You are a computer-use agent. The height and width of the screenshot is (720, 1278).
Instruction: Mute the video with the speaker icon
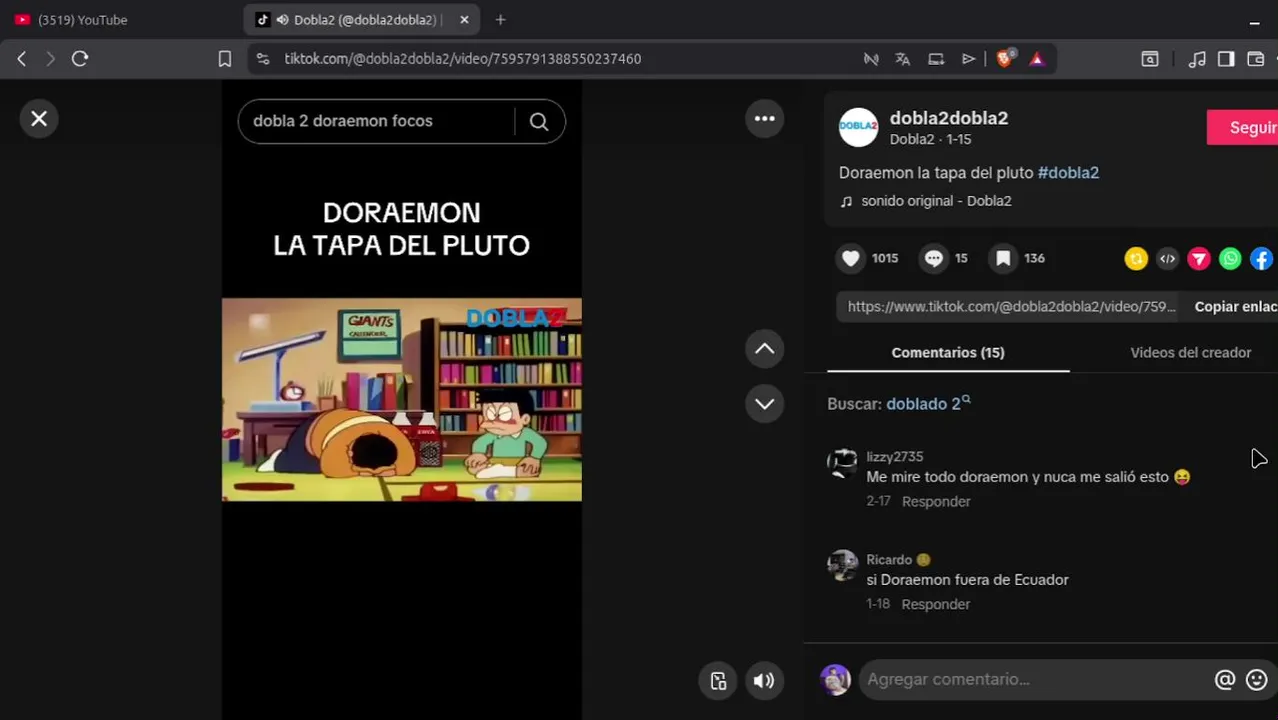click(764, 681)
